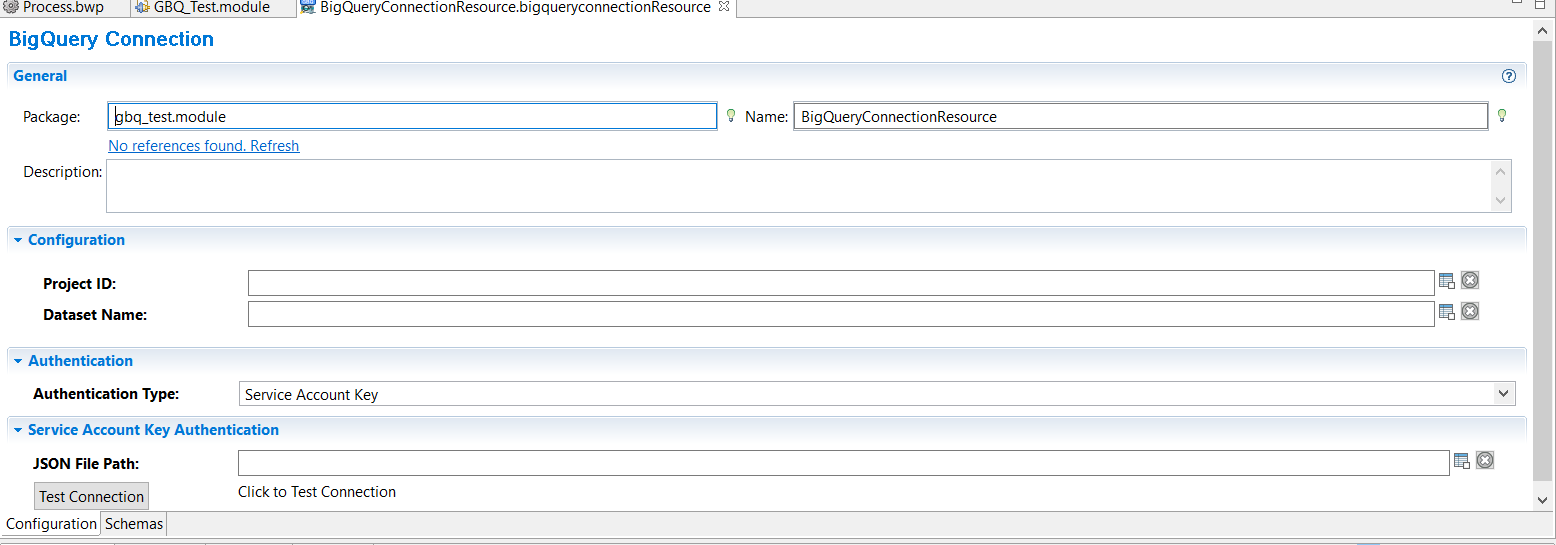Focus the Name input field

point(1141,116)
